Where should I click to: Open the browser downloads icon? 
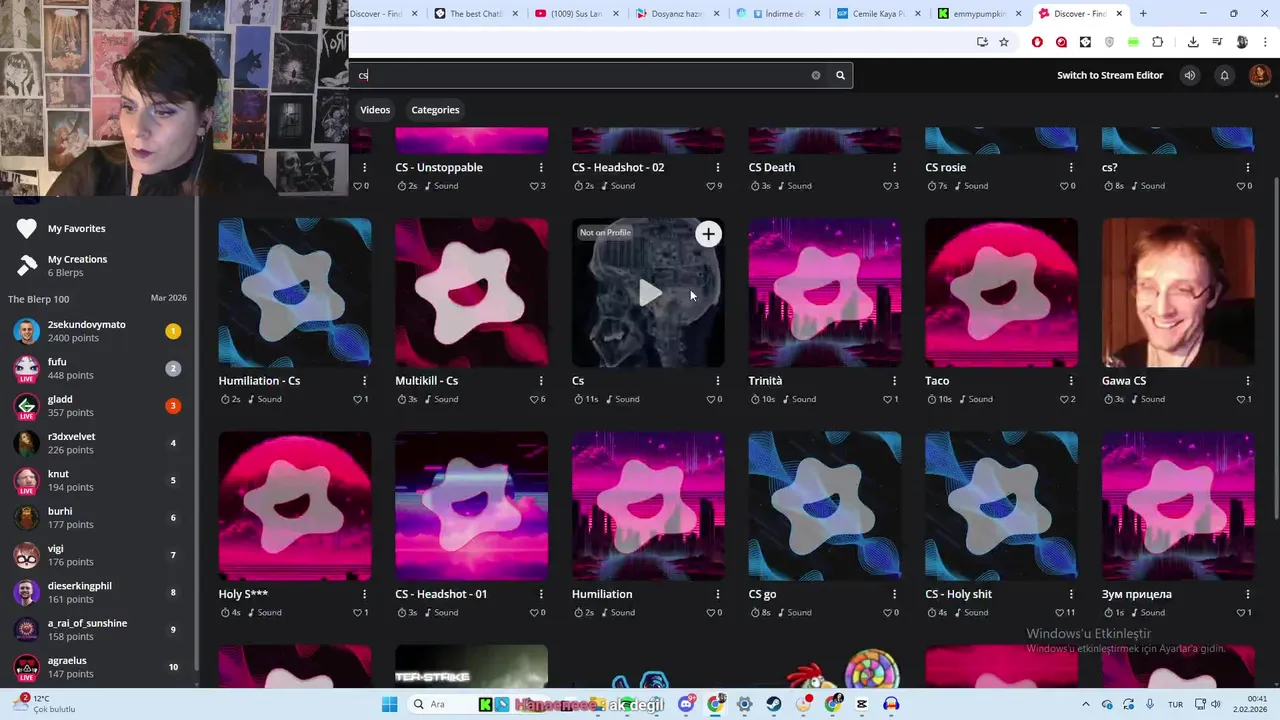[1193, 42]
